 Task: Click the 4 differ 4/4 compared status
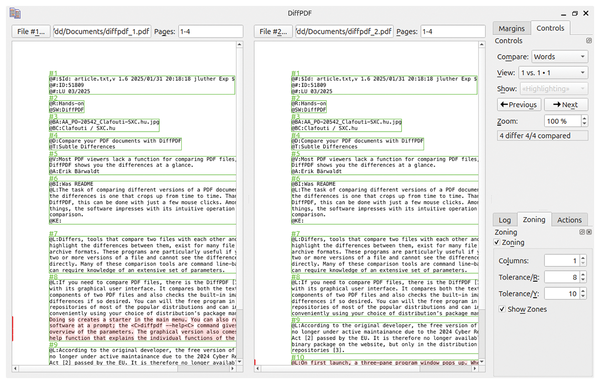[542, 136]
